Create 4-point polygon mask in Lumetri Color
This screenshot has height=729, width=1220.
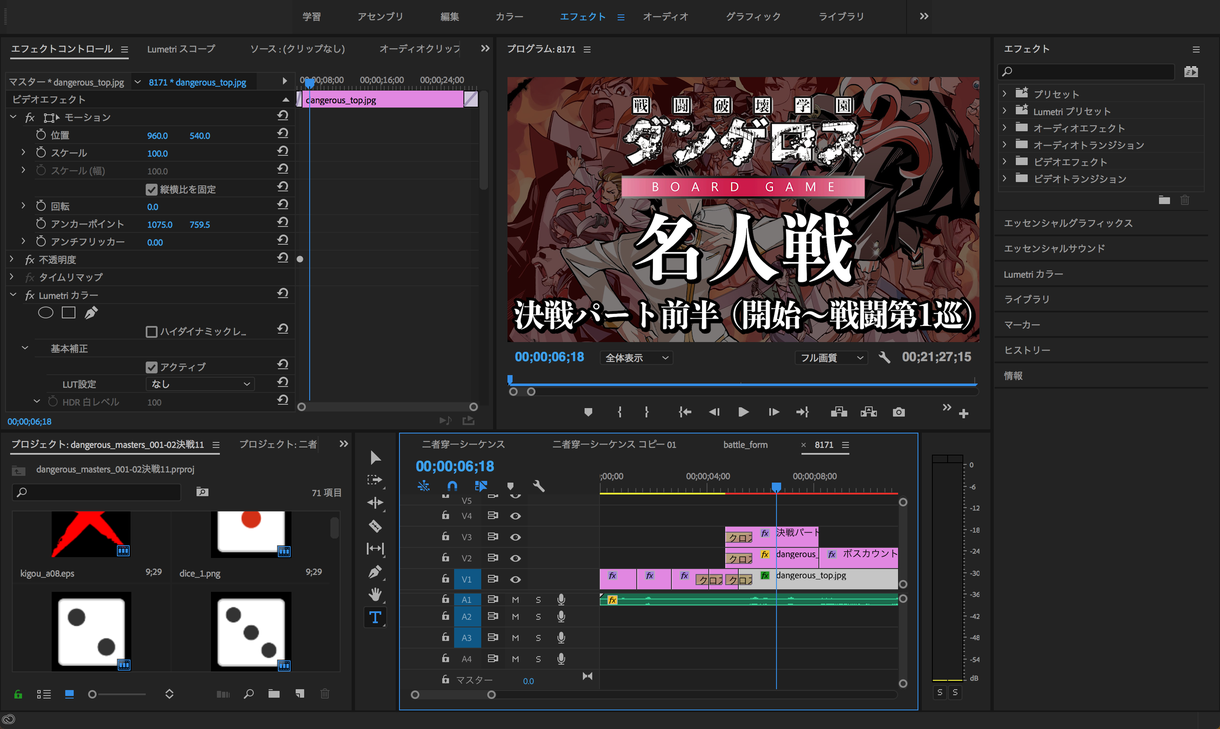(x=68, y=313)
